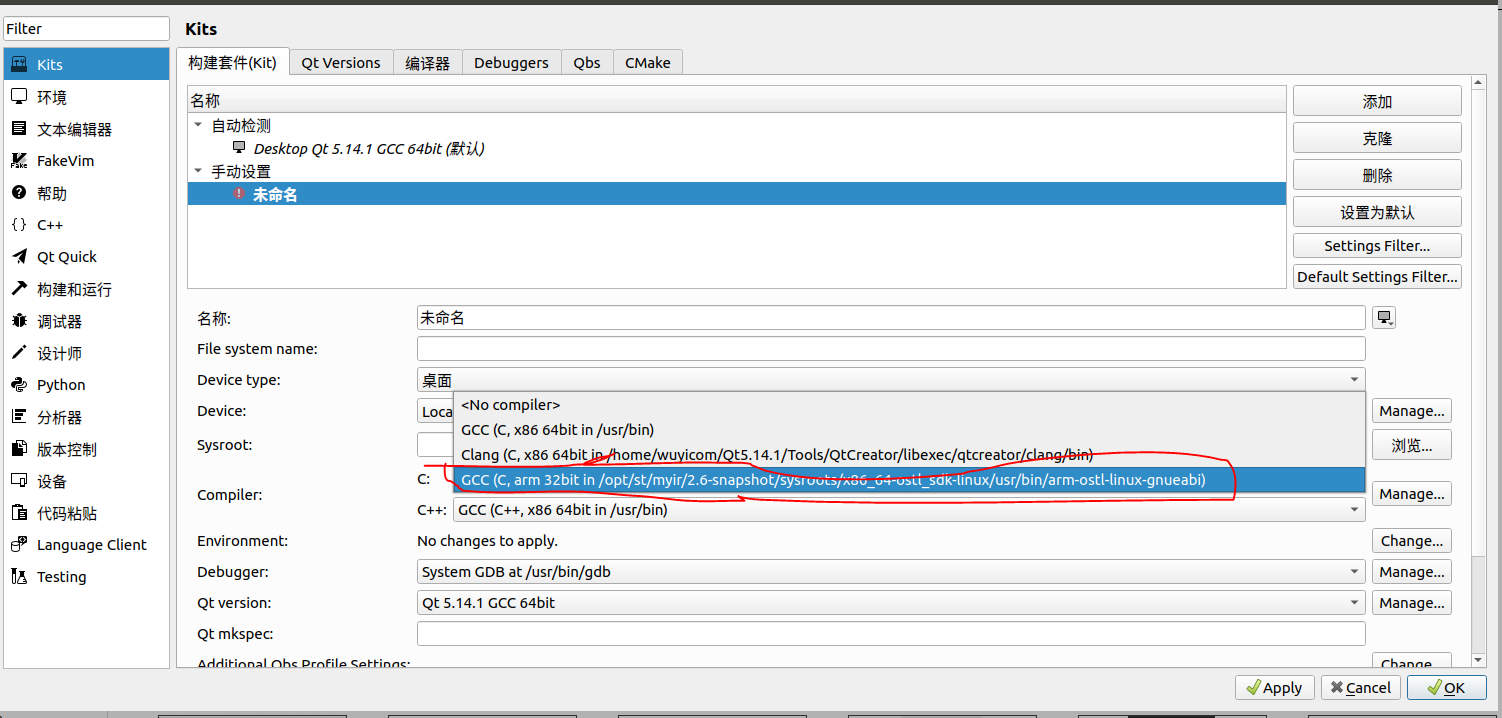
Task: Switch to the CMake tab
Action: point(648,62)
